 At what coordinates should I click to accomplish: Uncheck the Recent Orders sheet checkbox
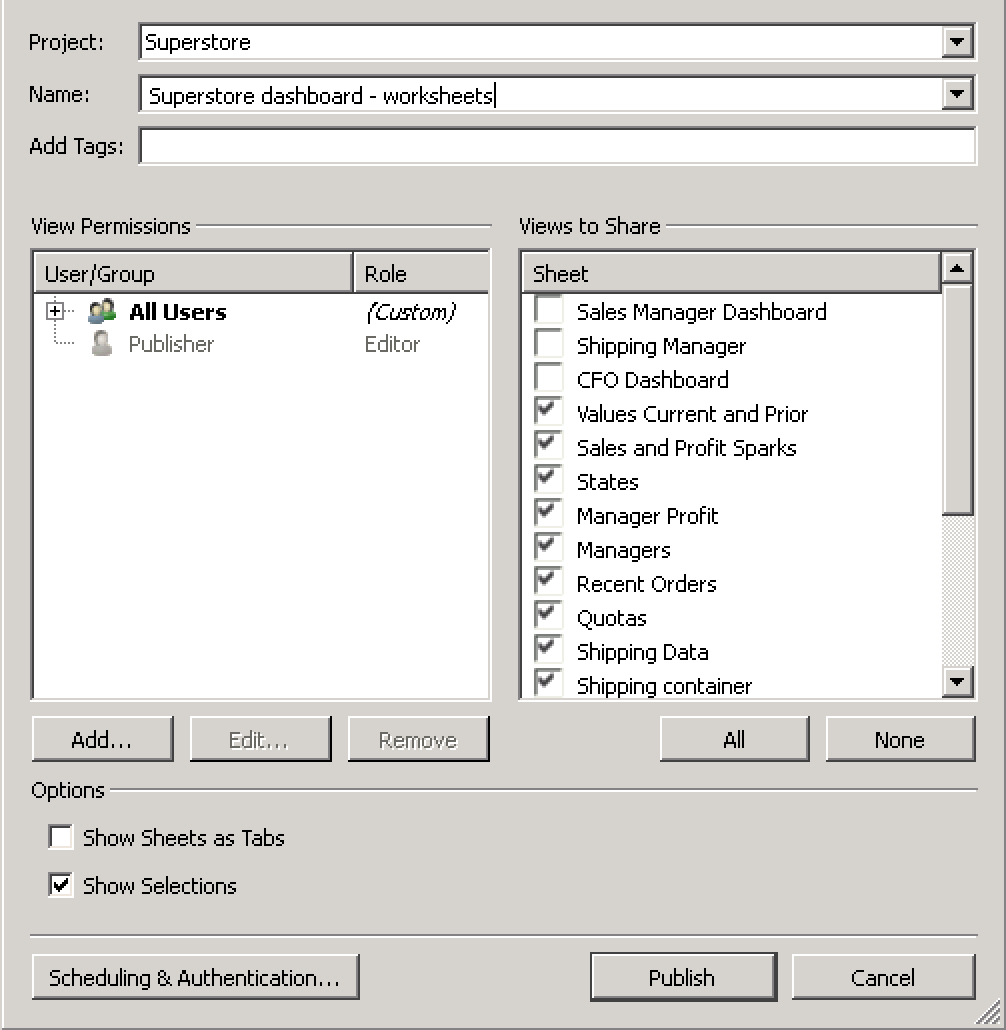click(549, 581)
